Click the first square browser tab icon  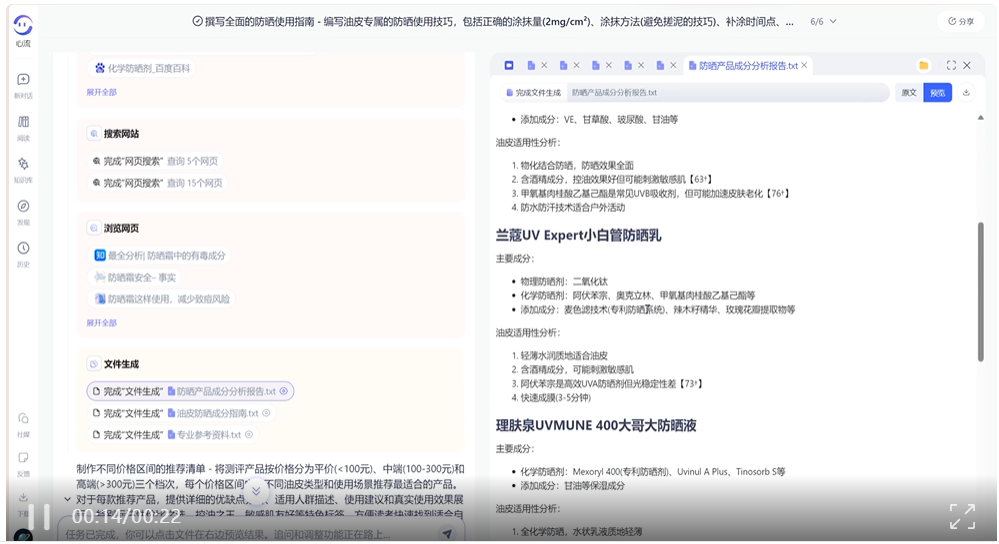point(508,66)
